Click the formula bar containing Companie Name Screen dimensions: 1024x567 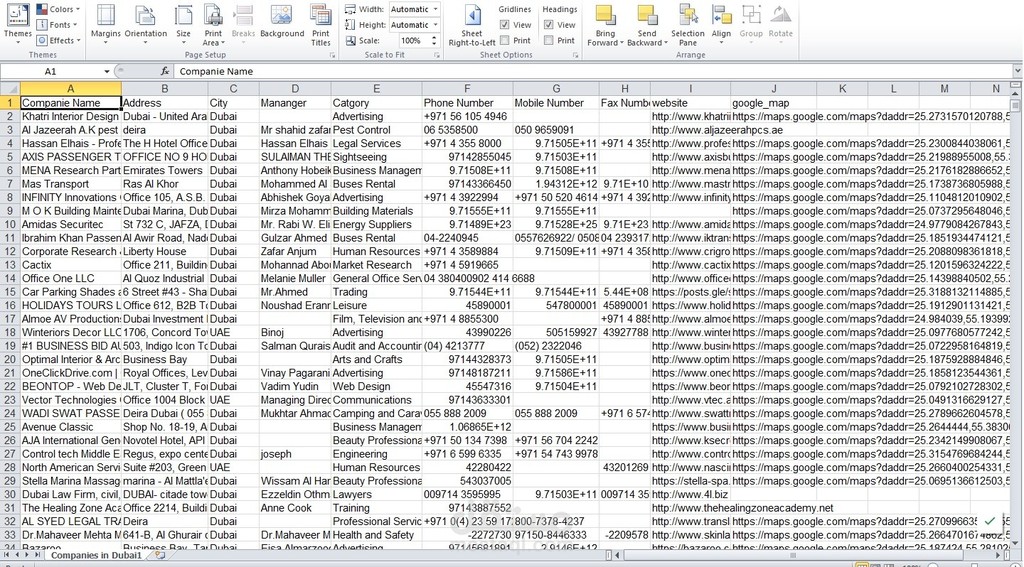click(x=590, y=72)
